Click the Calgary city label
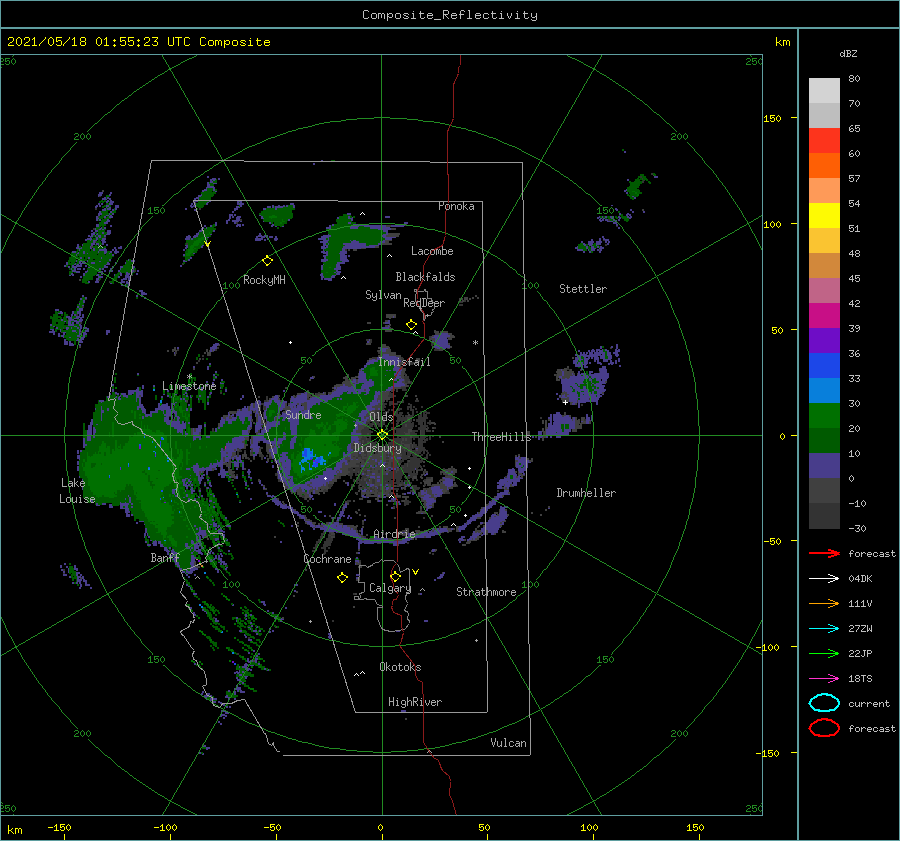The width and height of the screenshot is (900, 841). [x=390, y=588]
